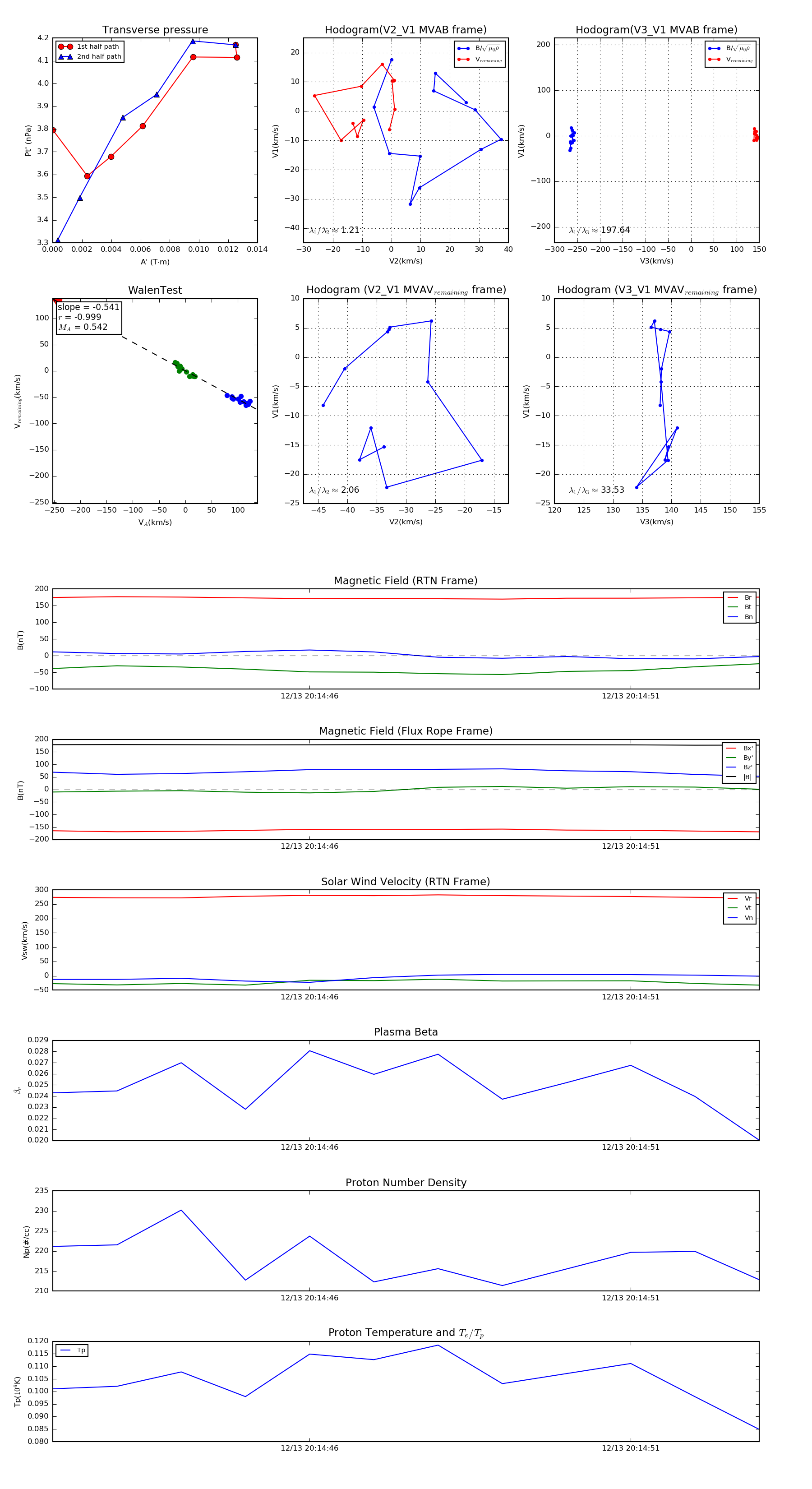Image resolution: width=812 pixels, height=1489 pixels.
Task: Click the 'Plasma Beta' plot title
Action: [x=406, y=1032]
